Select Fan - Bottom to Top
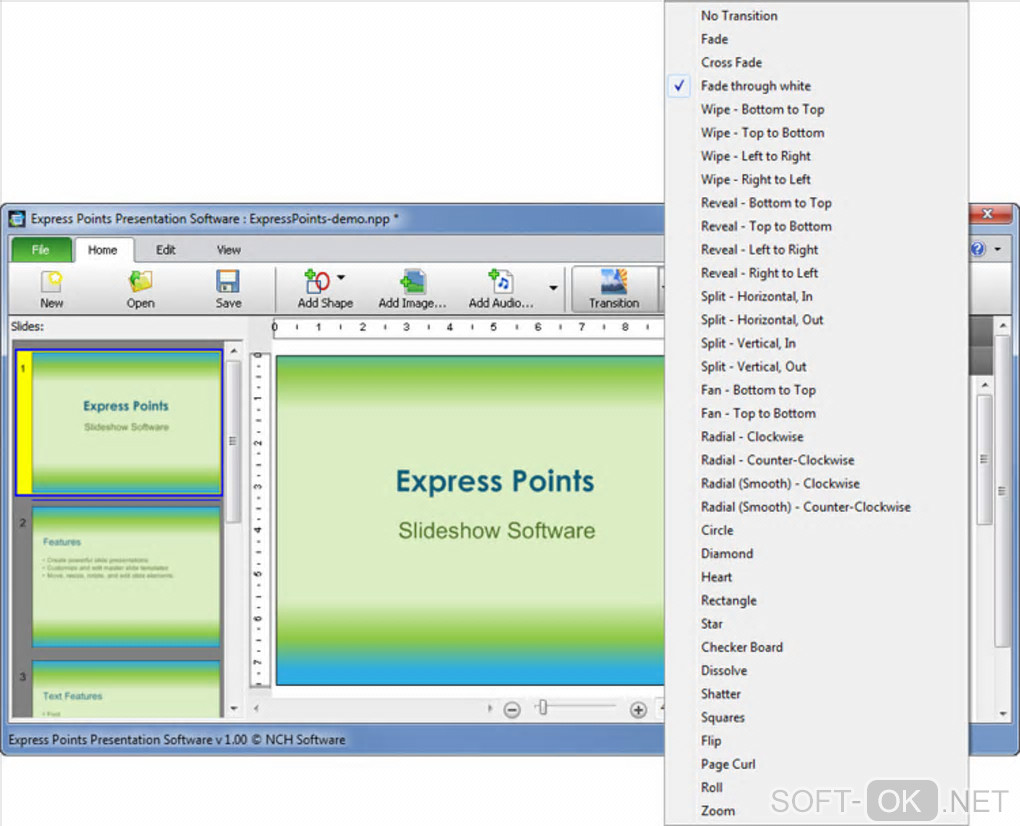This screenshot has height=826, width=1020. tap(816, 390)
